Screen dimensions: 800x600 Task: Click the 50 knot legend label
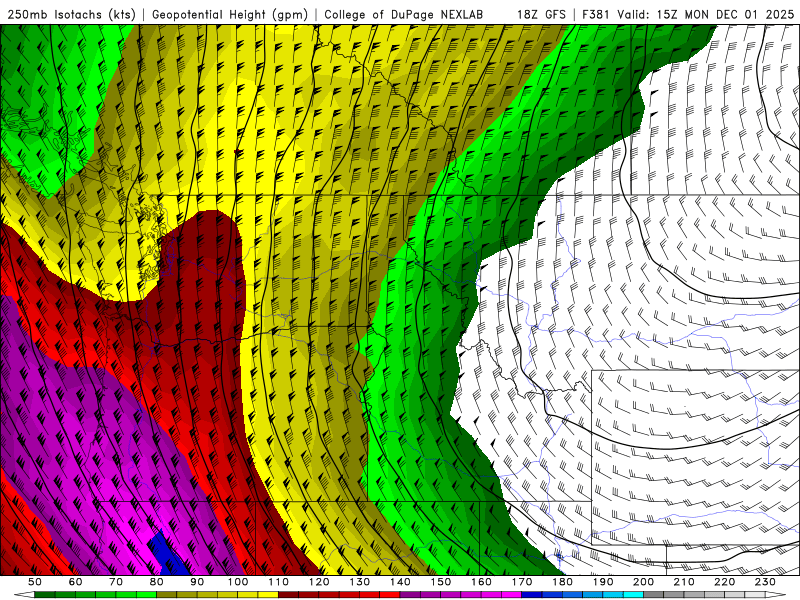34,582
